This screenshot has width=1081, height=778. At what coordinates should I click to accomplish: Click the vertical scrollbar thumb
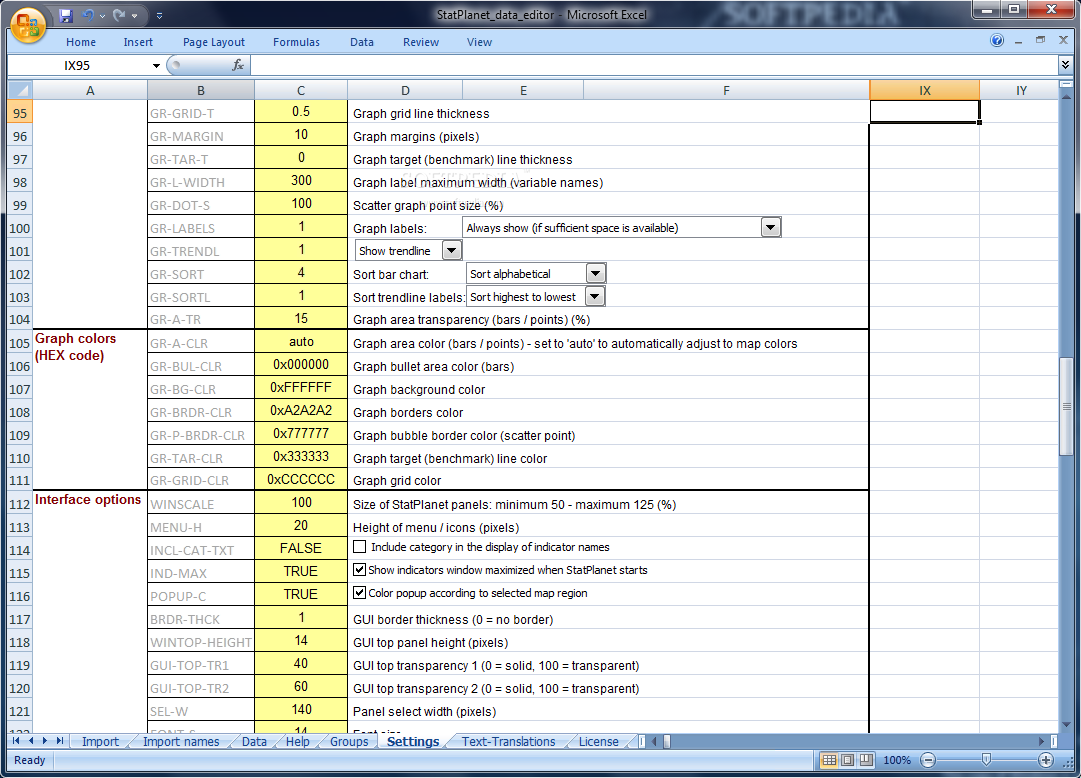1066,406
